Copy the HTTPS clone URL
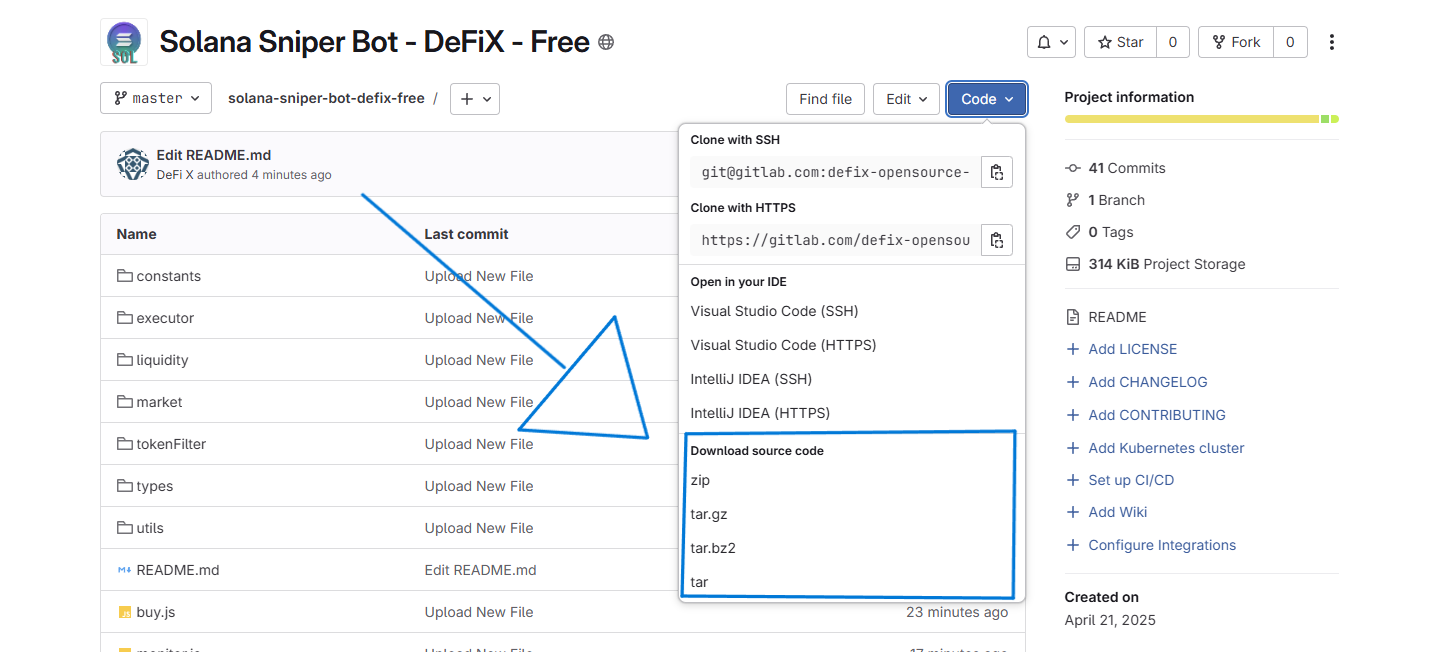This screenshot has width=1431, height=652. point(996,240)
